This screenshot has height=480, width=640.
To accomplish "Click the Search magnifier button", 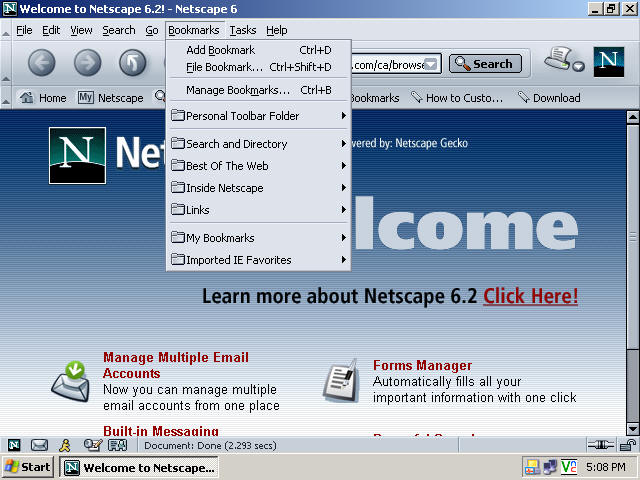I will point(485,64).
